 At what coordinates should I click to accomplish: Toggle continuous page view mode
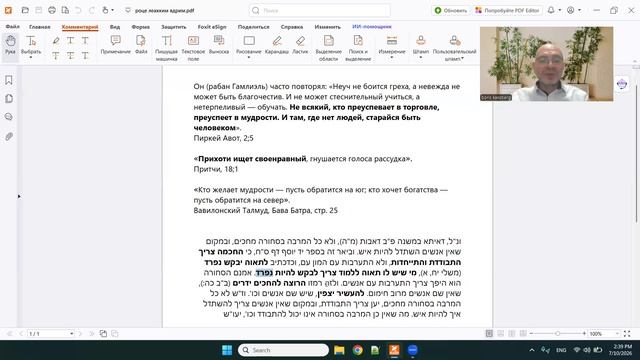500,333
